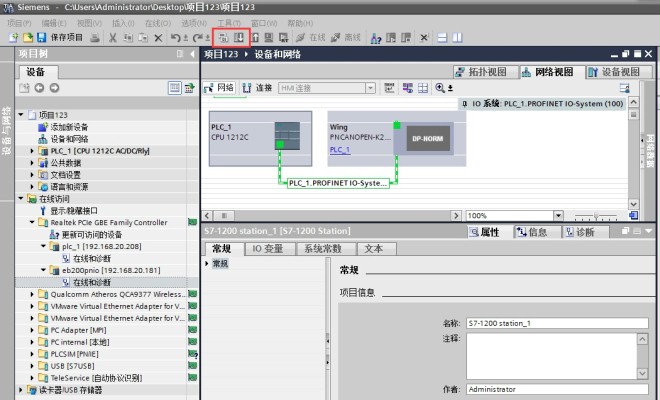This screenshot has width=660, height=400.
Task: Click the Go online (在线) toolbar icon
Action: pos(312,37)
